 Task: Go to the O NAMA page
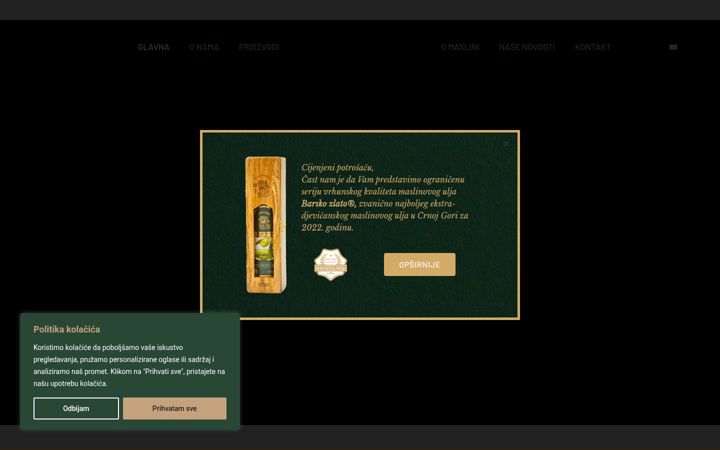[204, 47]
